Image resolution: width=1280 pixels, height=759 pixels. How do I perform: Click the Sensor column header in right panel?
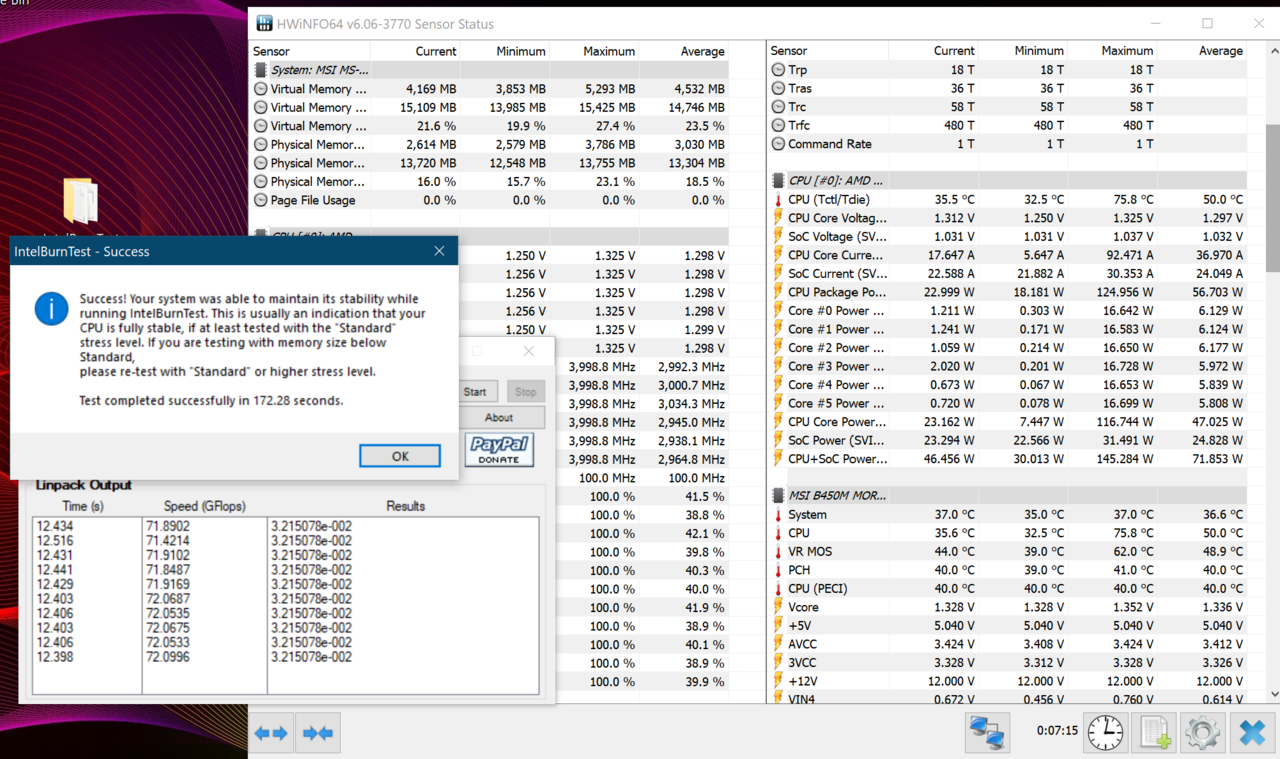(x=789, y=51)
